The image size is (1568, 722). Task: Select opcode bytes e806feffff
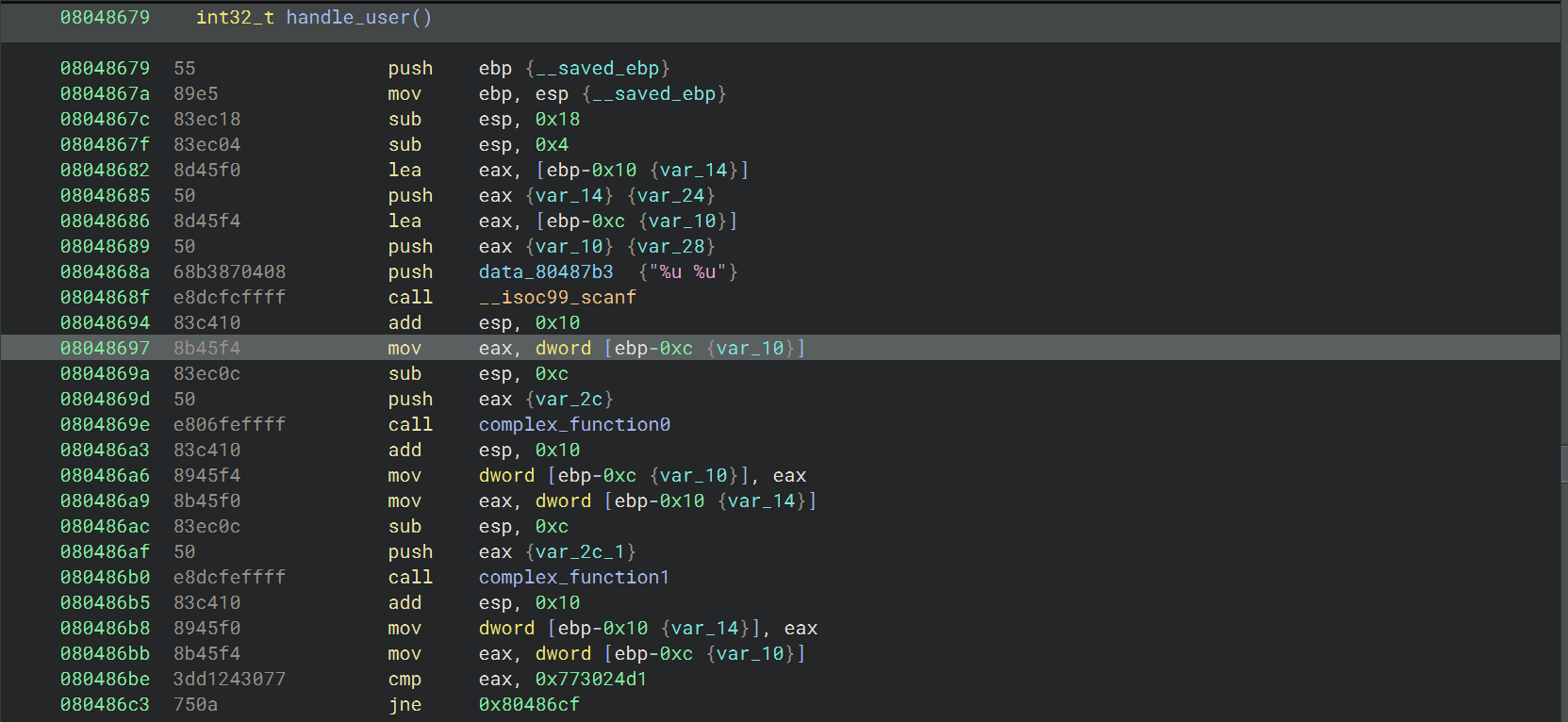[x=229, y=425]
